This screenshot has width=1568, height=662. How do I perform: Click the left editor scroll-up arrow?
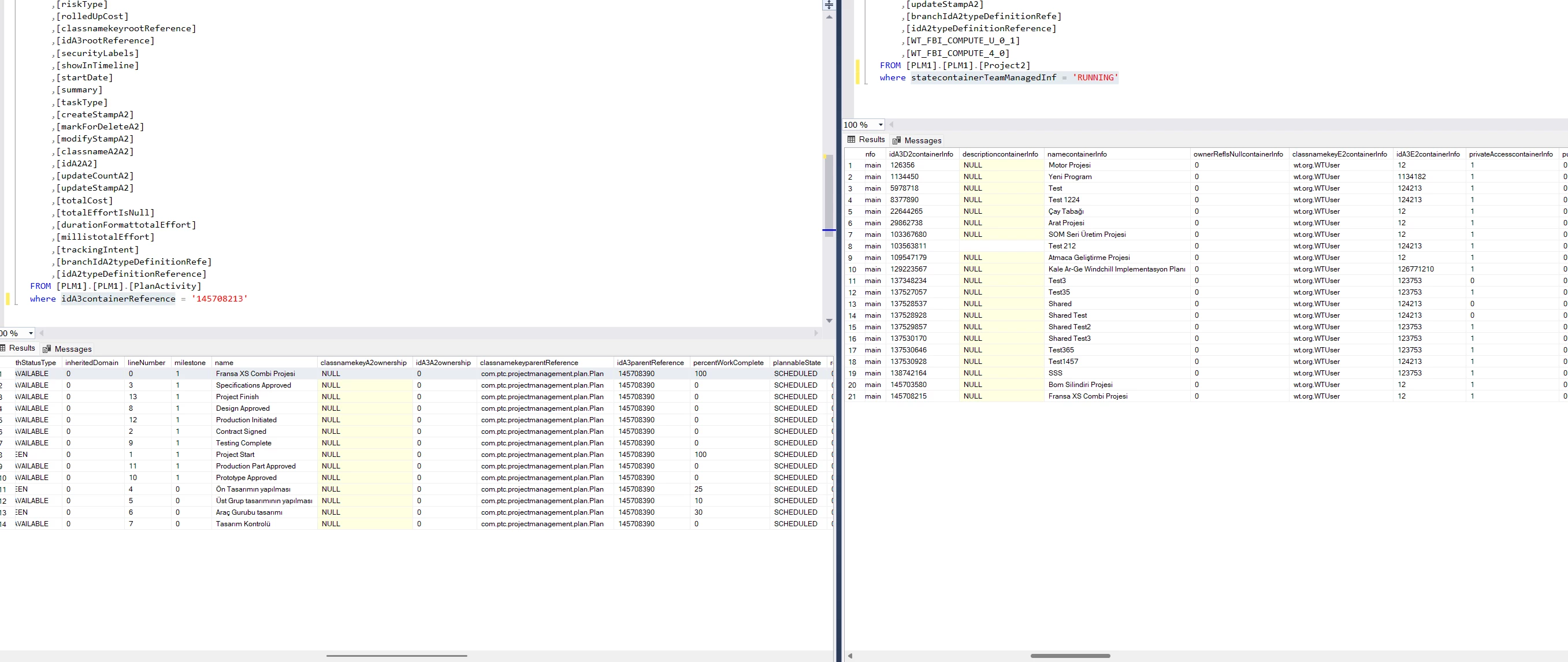pos(828,18)
